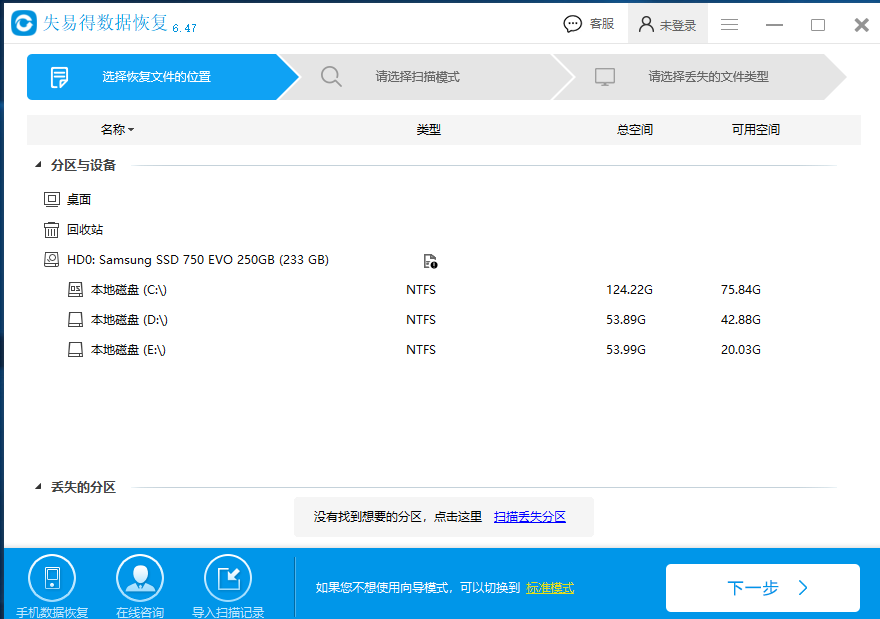880x619 pixels.
Task: Select the 桌面 desktop entry
Action: coord(79,200)
